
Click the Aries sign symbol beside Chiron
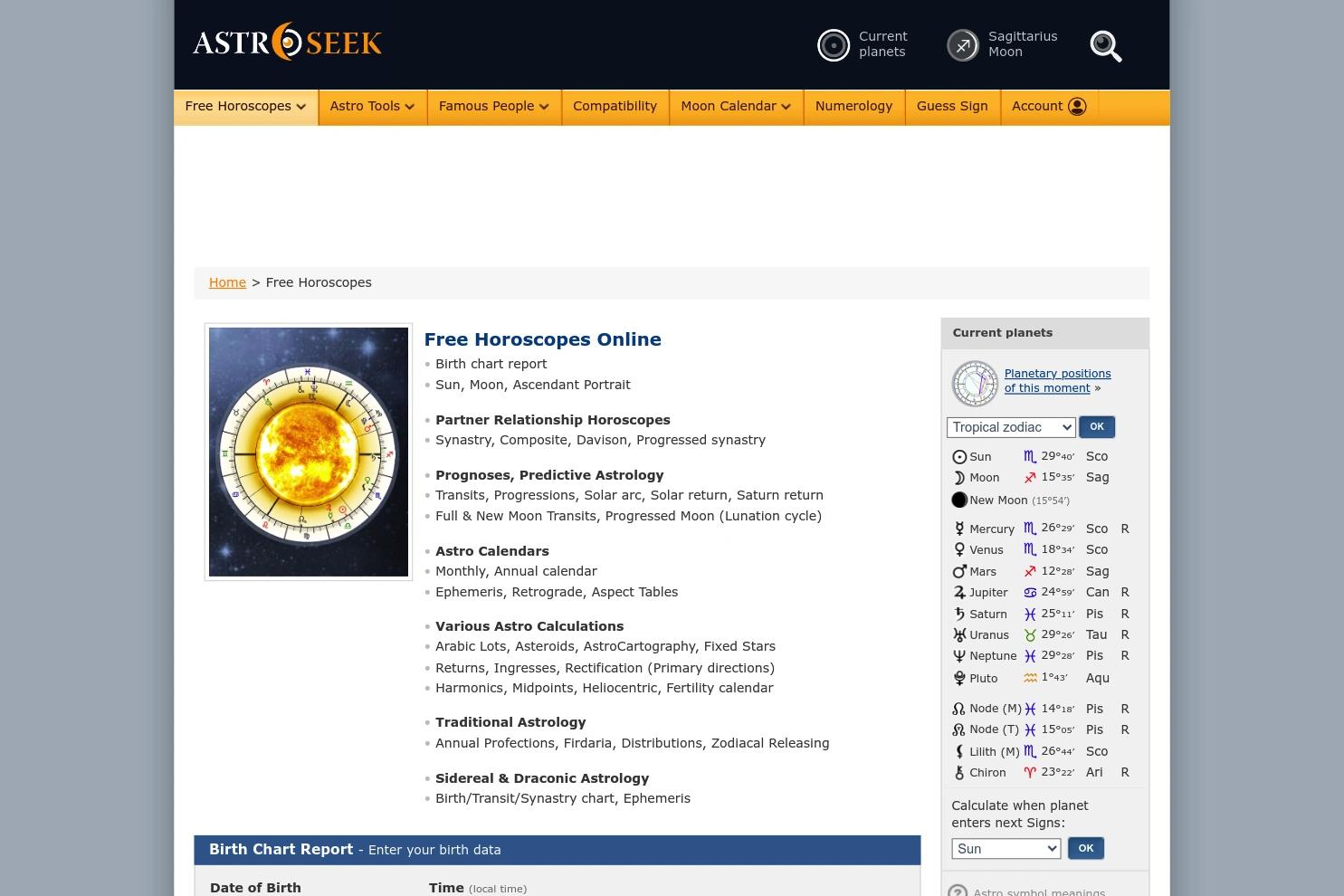(1030, 773)
